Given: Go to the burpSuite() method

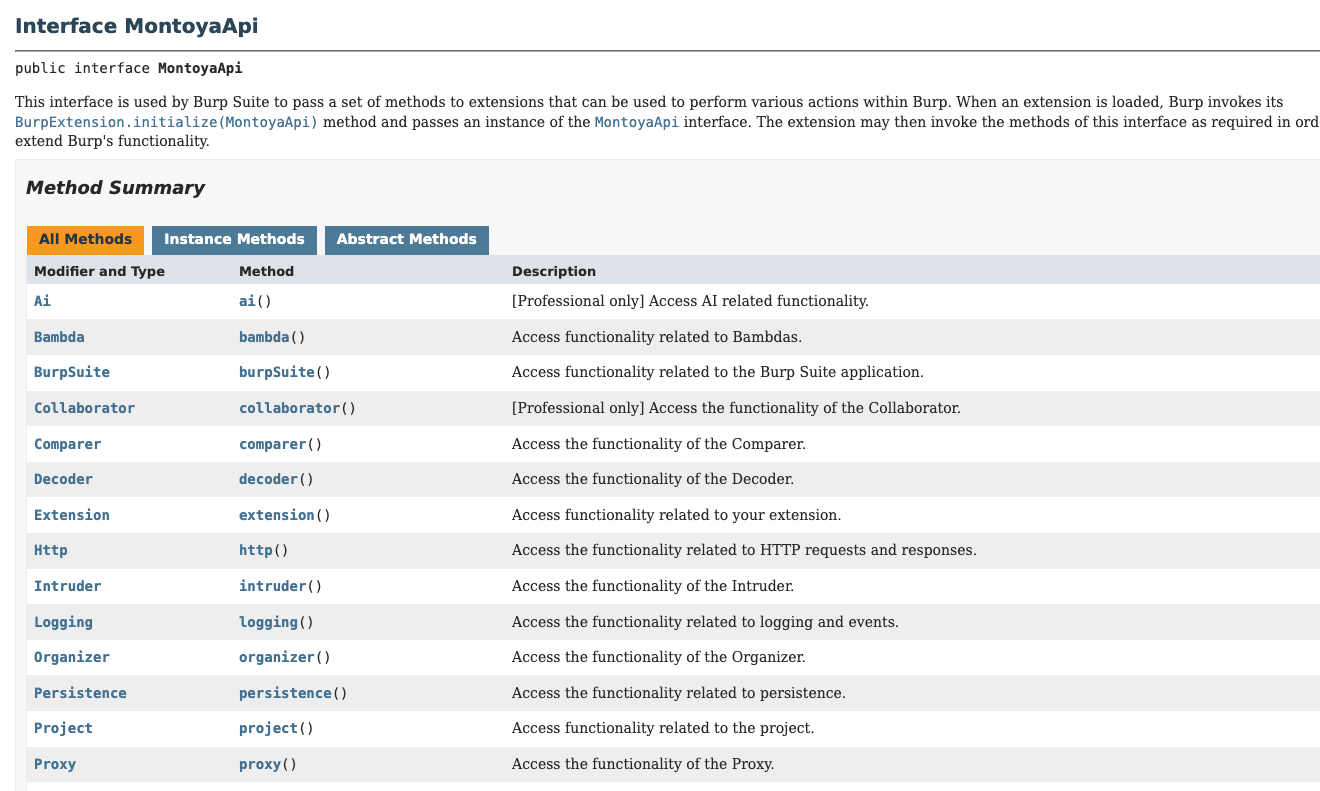Looking at the screenshot, I should click(277, 372).
